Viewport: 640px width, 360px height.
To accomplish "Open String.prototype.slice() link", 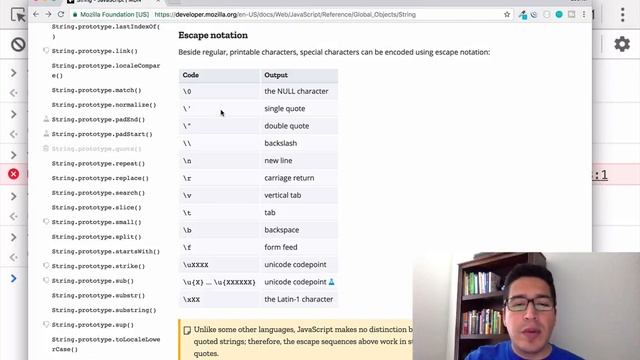I will 96,208.
